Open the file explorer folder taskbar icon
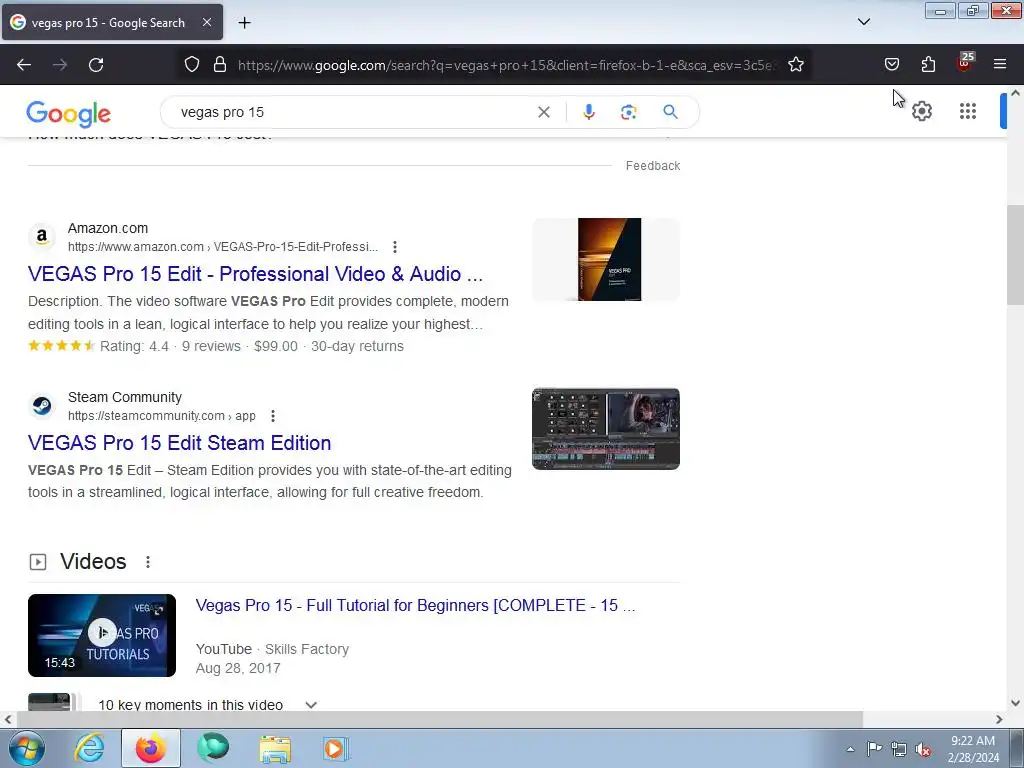1024x768 pixels. point(275,748)
